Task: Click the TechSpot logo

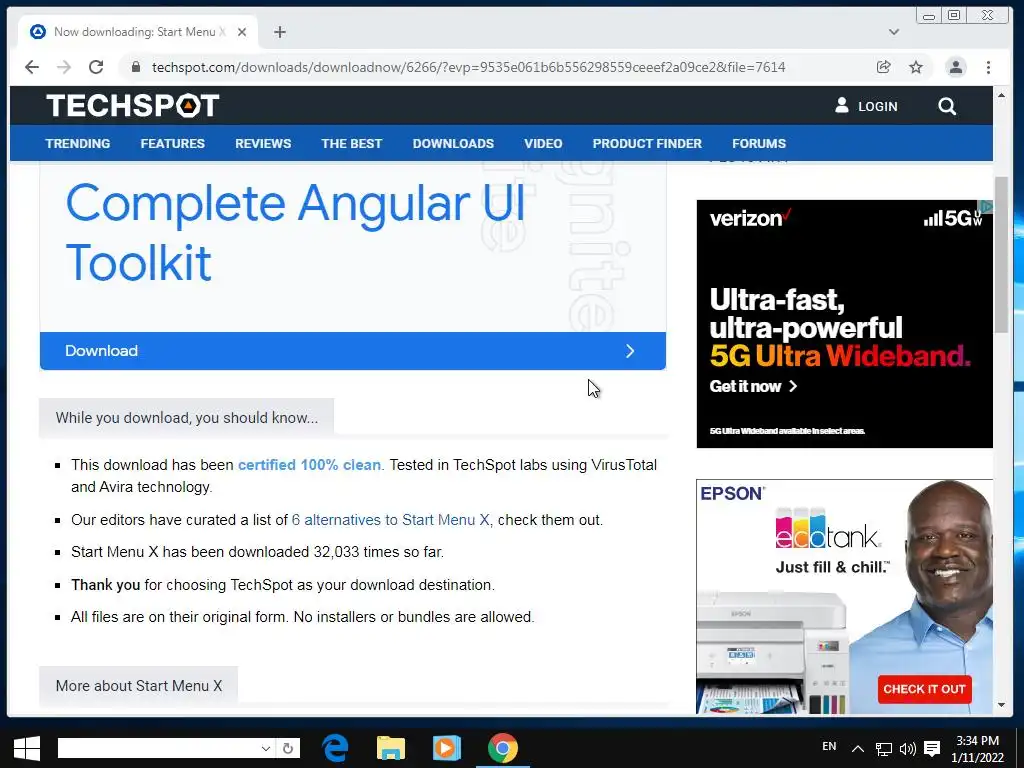Action: pos(133,106)
